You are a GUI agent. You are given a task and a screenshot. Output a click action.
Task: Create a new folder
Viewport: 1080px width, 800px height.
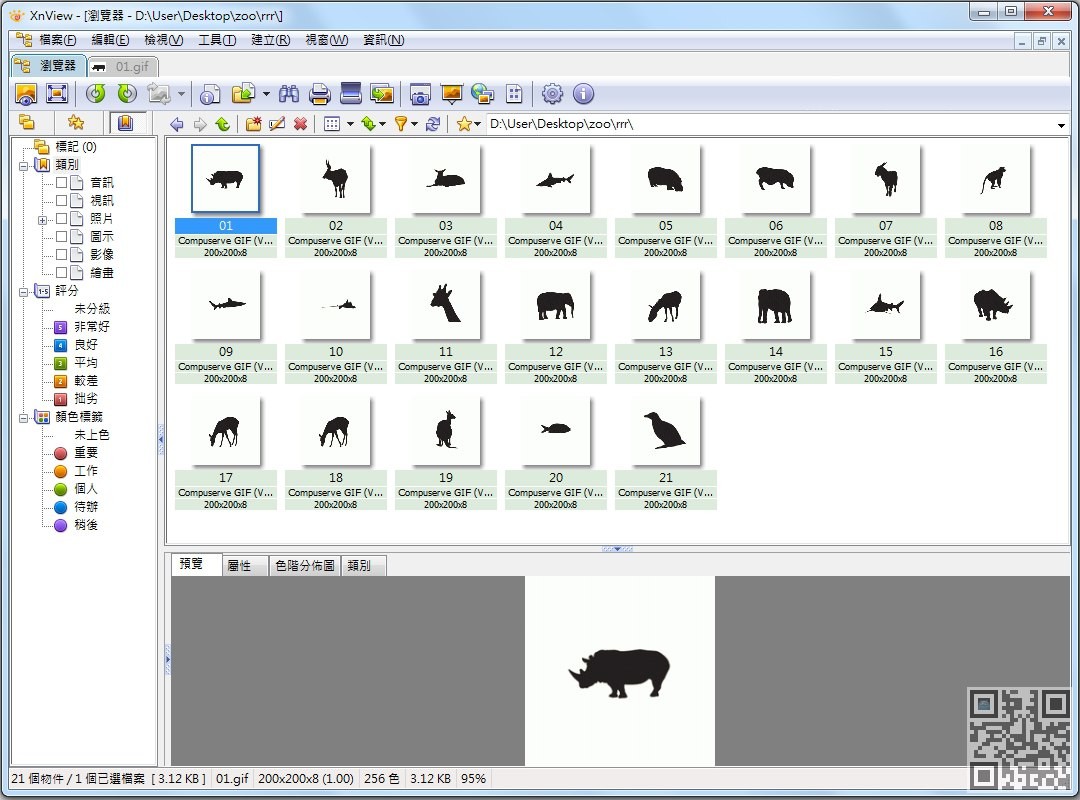pyautogui.click(x=253, y=124)
